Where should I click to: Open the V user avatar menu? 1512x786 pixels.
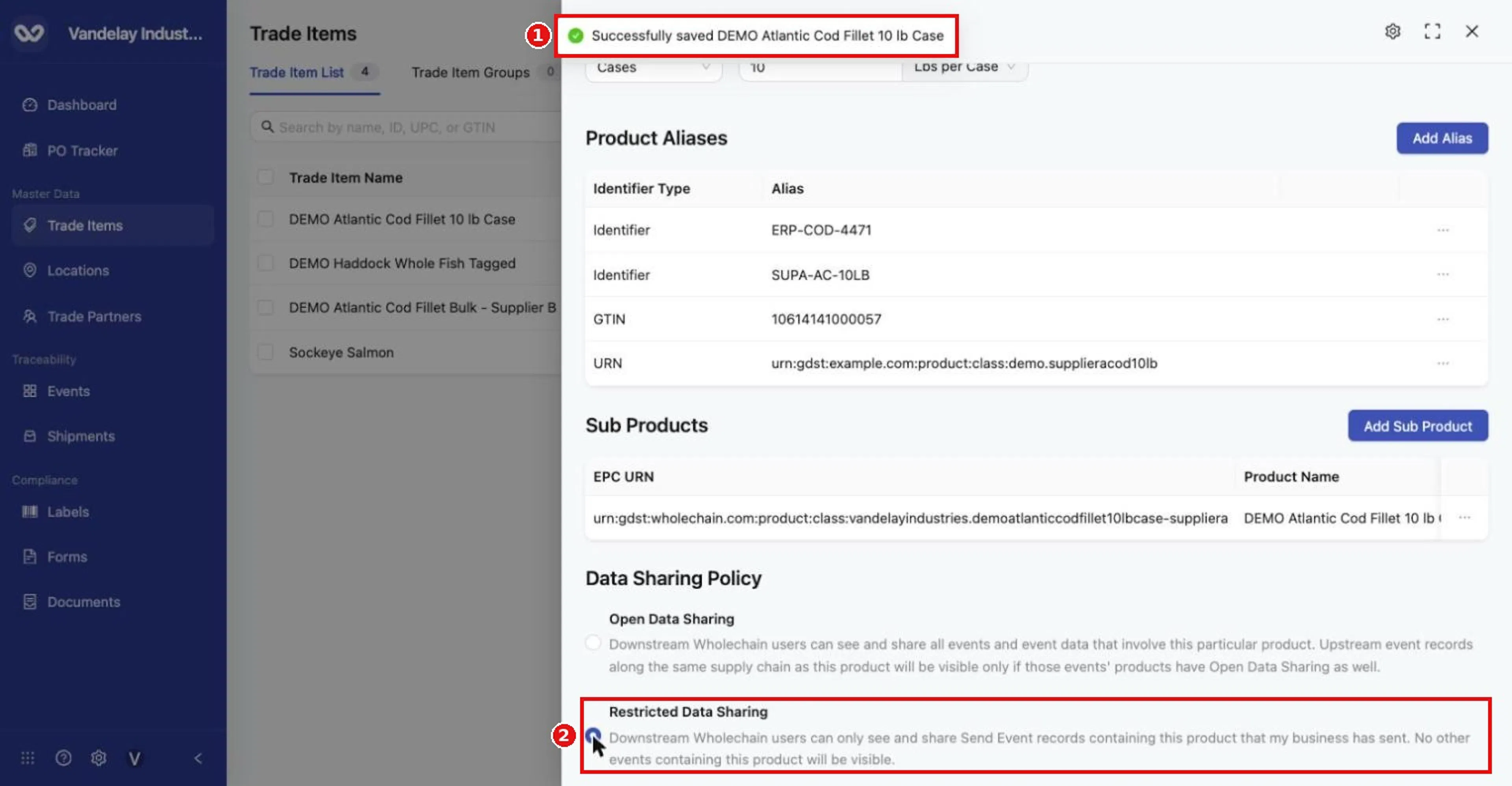(134, 758)
